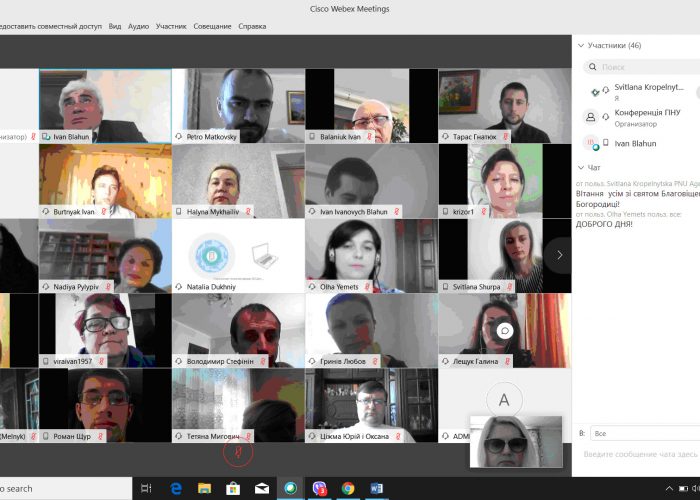Open the chat recipient dropdown showing Все
The height and width of the screenshot is (500, 700).
(640, 433)
